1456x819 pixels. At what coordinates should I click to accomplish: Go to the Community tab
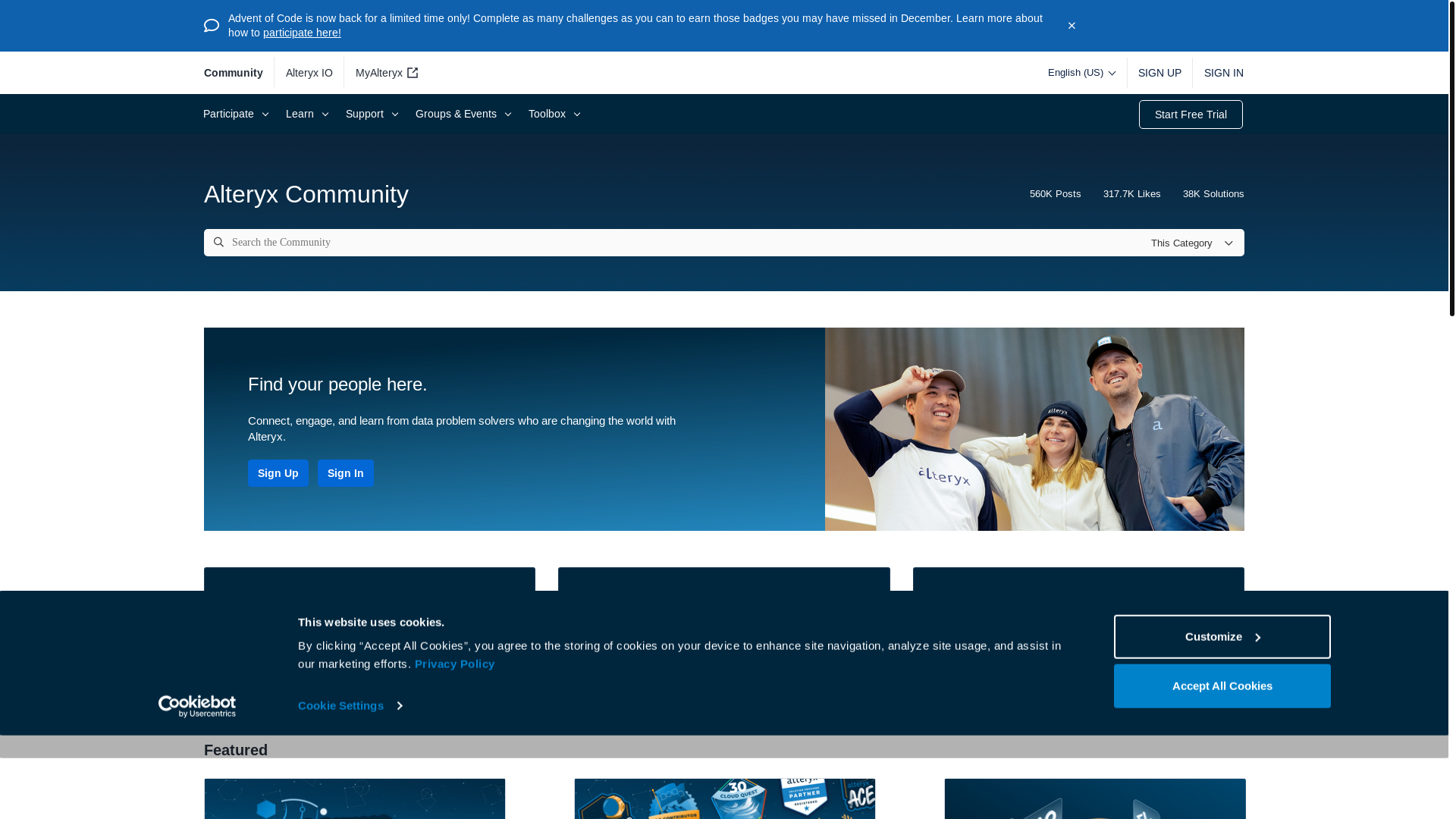click(233, 73)
